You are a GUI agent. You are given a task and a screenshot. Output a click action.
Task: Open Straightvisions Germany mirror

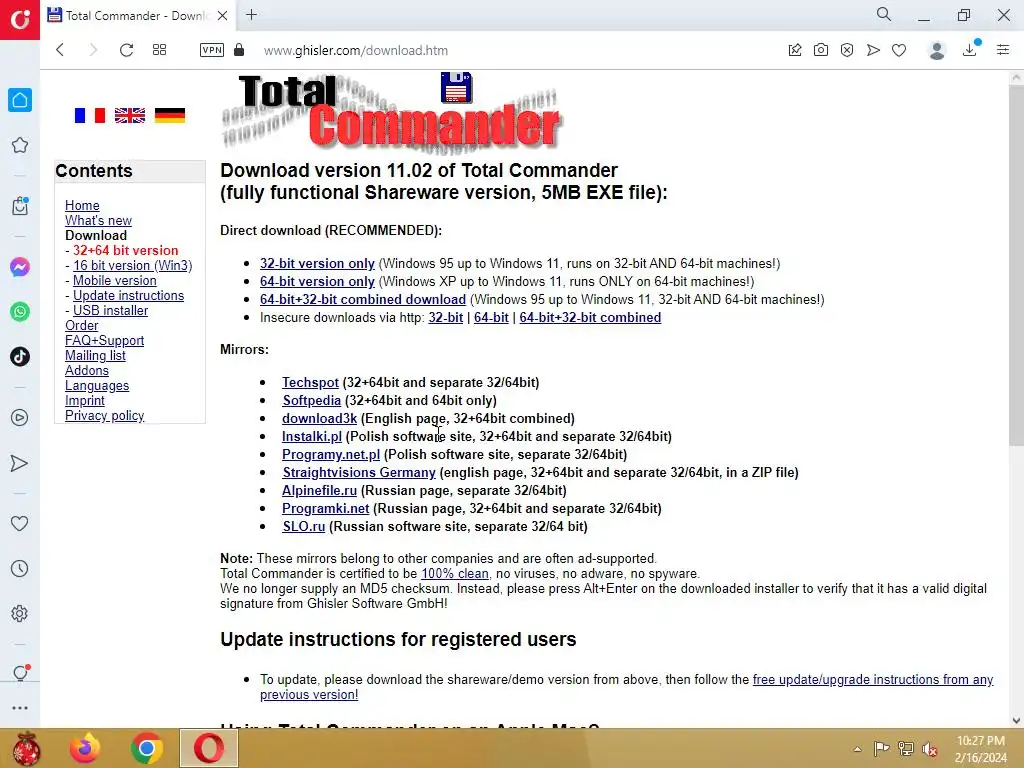click(359, 473)
